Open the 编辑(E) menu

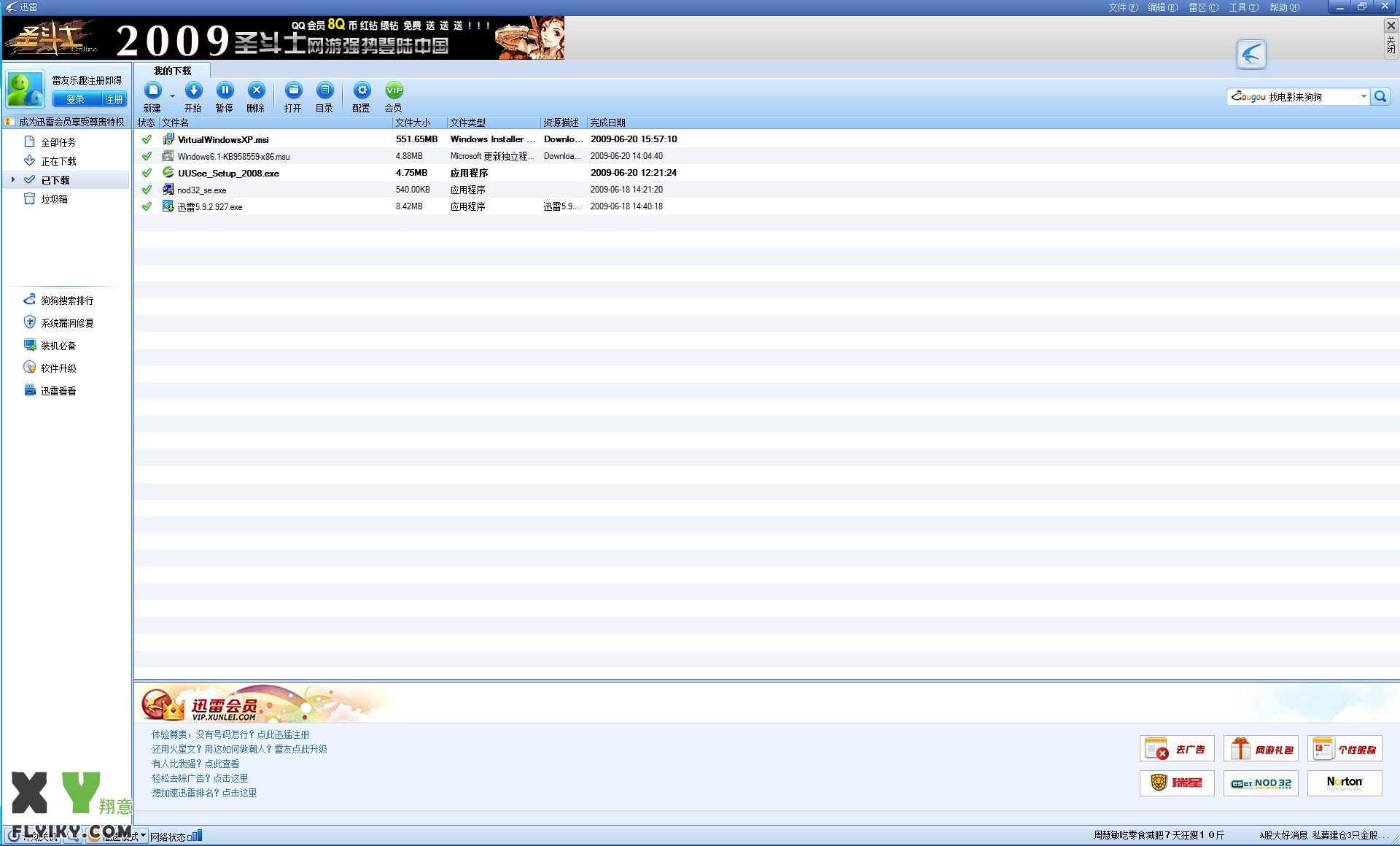(x=1162, y=7)
